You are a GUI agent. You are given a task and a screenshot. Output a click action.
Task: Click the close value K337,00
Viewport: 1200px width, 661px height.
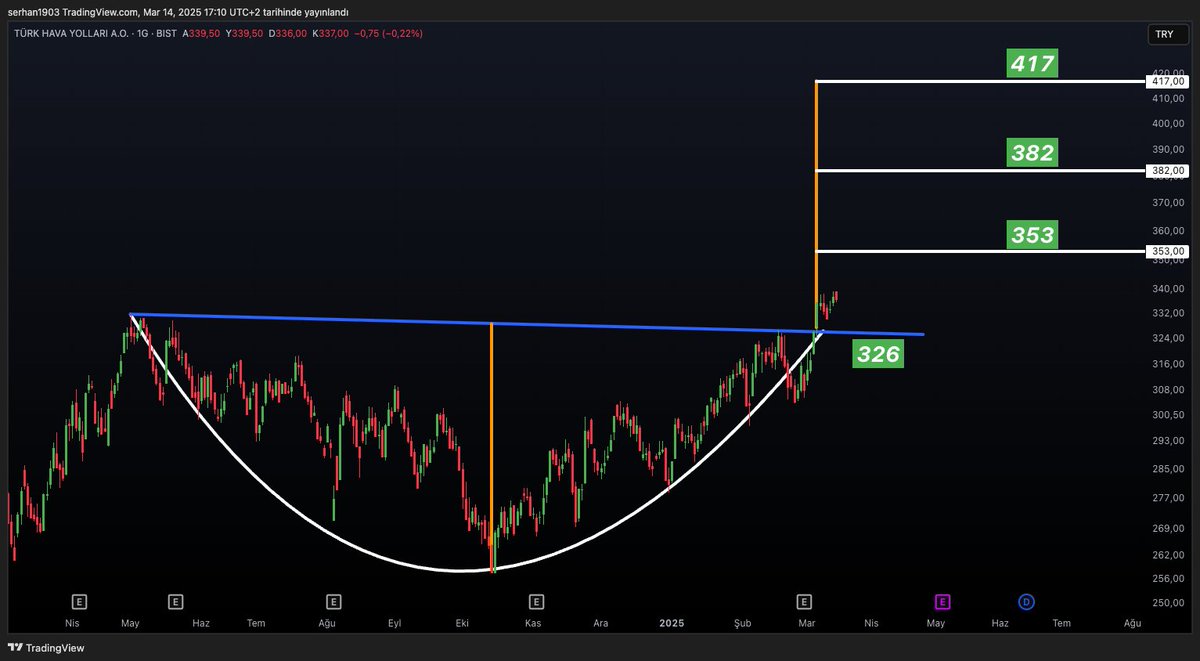click(331, 33)
